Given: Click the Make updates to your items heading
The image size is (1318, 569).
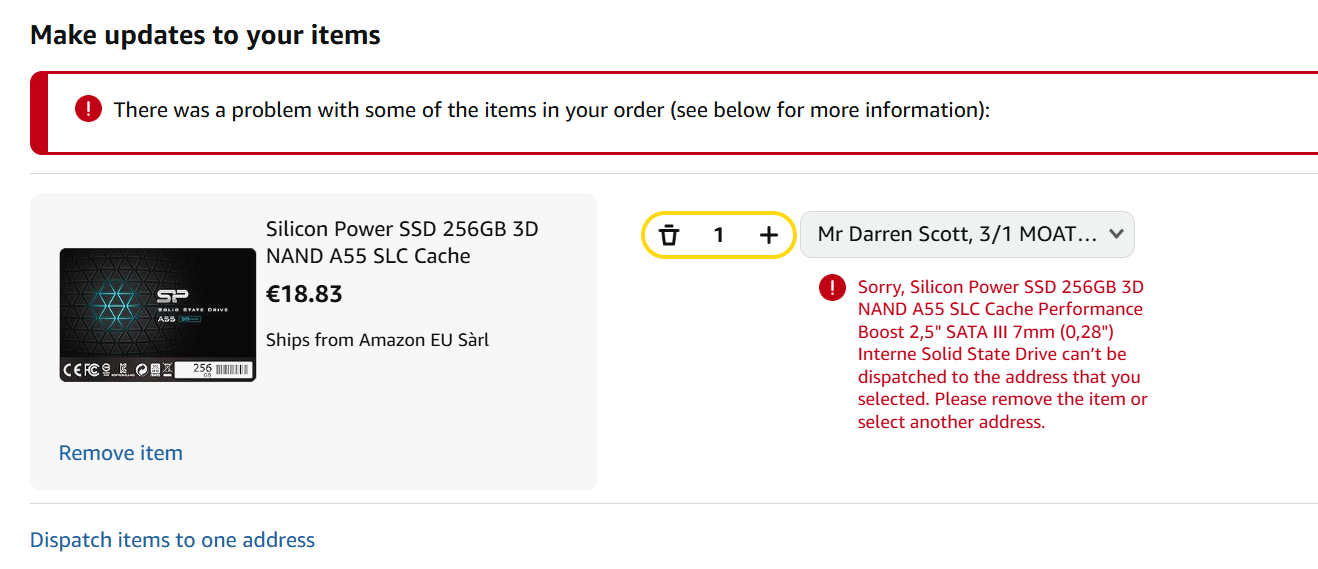Looking at the screenshot, I should point(205,35).
